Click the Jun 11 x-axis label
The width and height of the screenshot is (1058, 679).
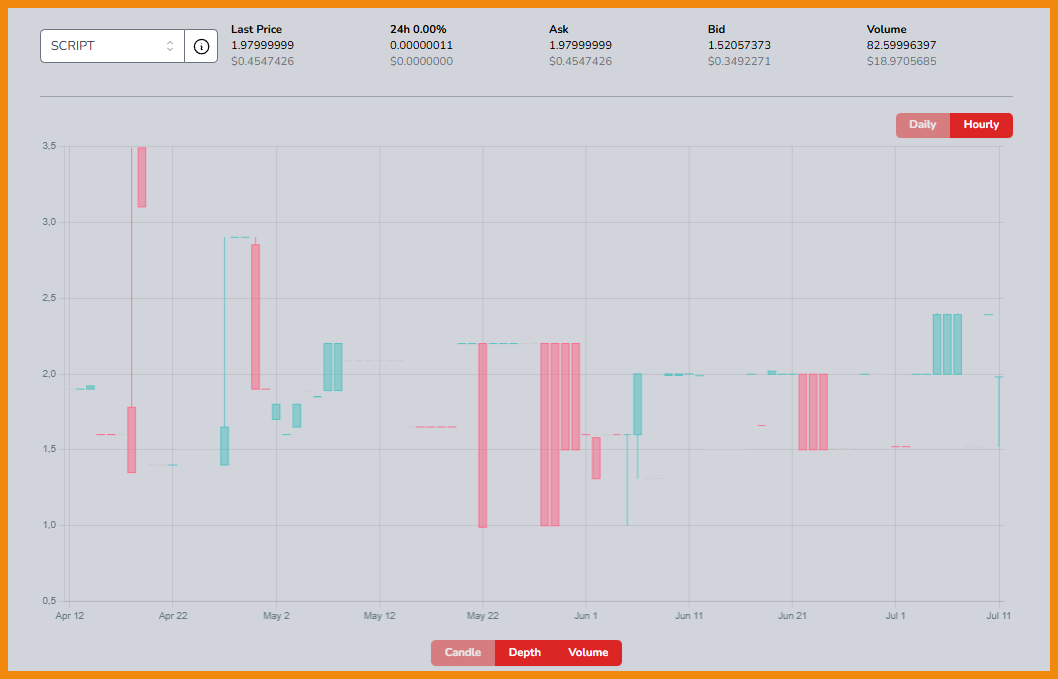pos(689,616)
